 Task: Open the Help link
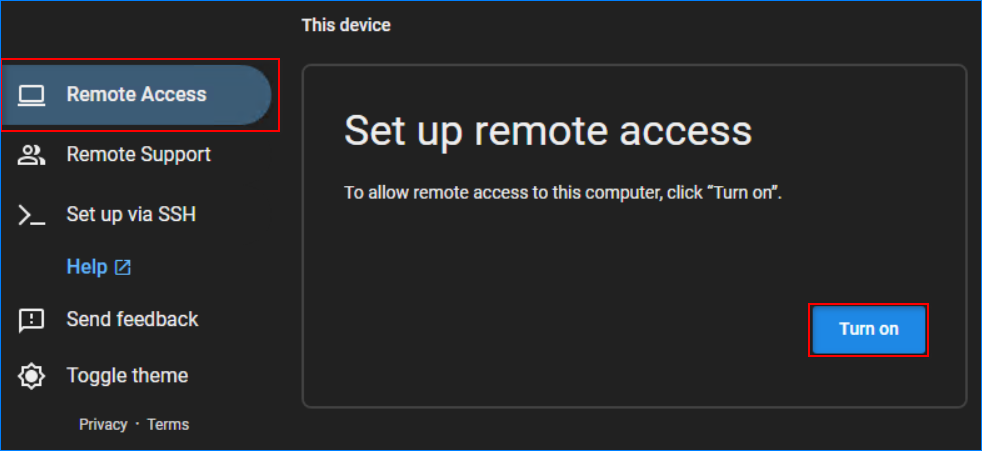coord(86,267)
